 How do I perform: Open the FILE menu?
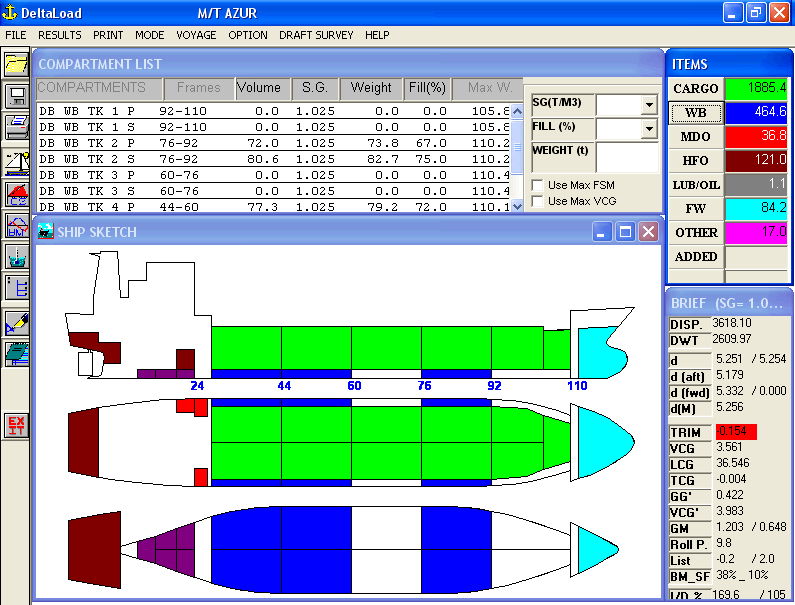coord(16,35)
